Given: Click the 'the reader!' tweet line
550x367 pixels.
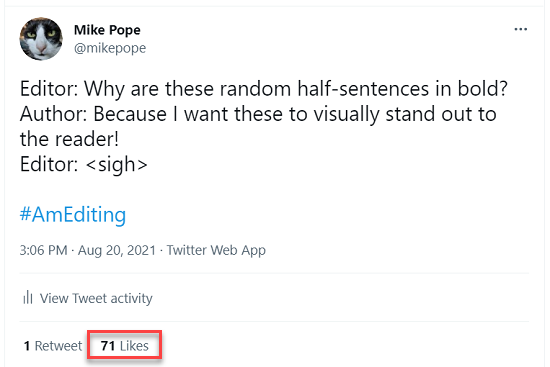Looking at the screenshot, I should [69, 139].
